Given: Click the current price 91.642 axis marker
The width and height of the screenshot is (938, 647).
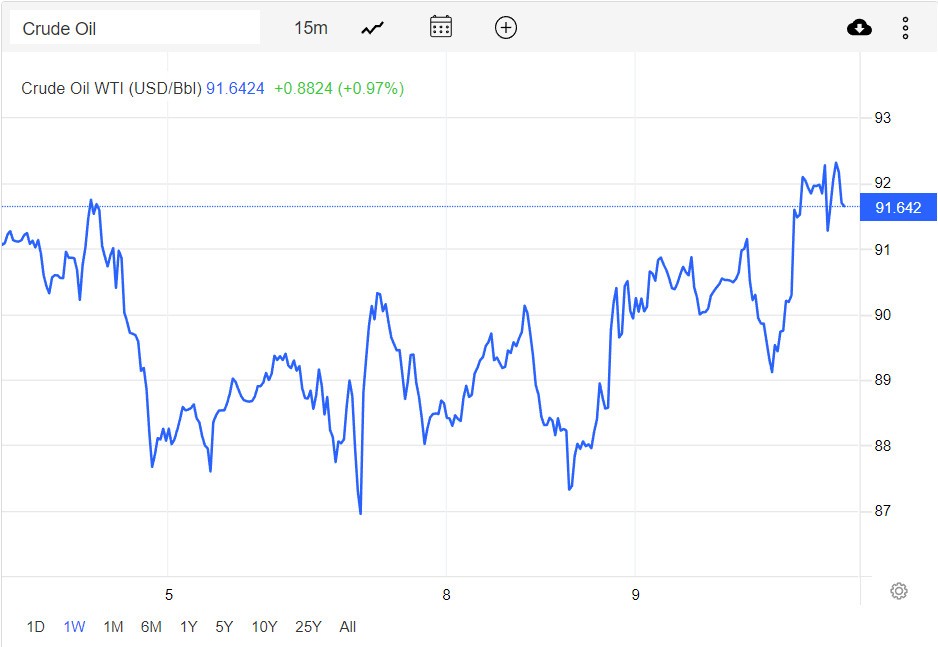Looking at the screenshot, I should point(897,207).
